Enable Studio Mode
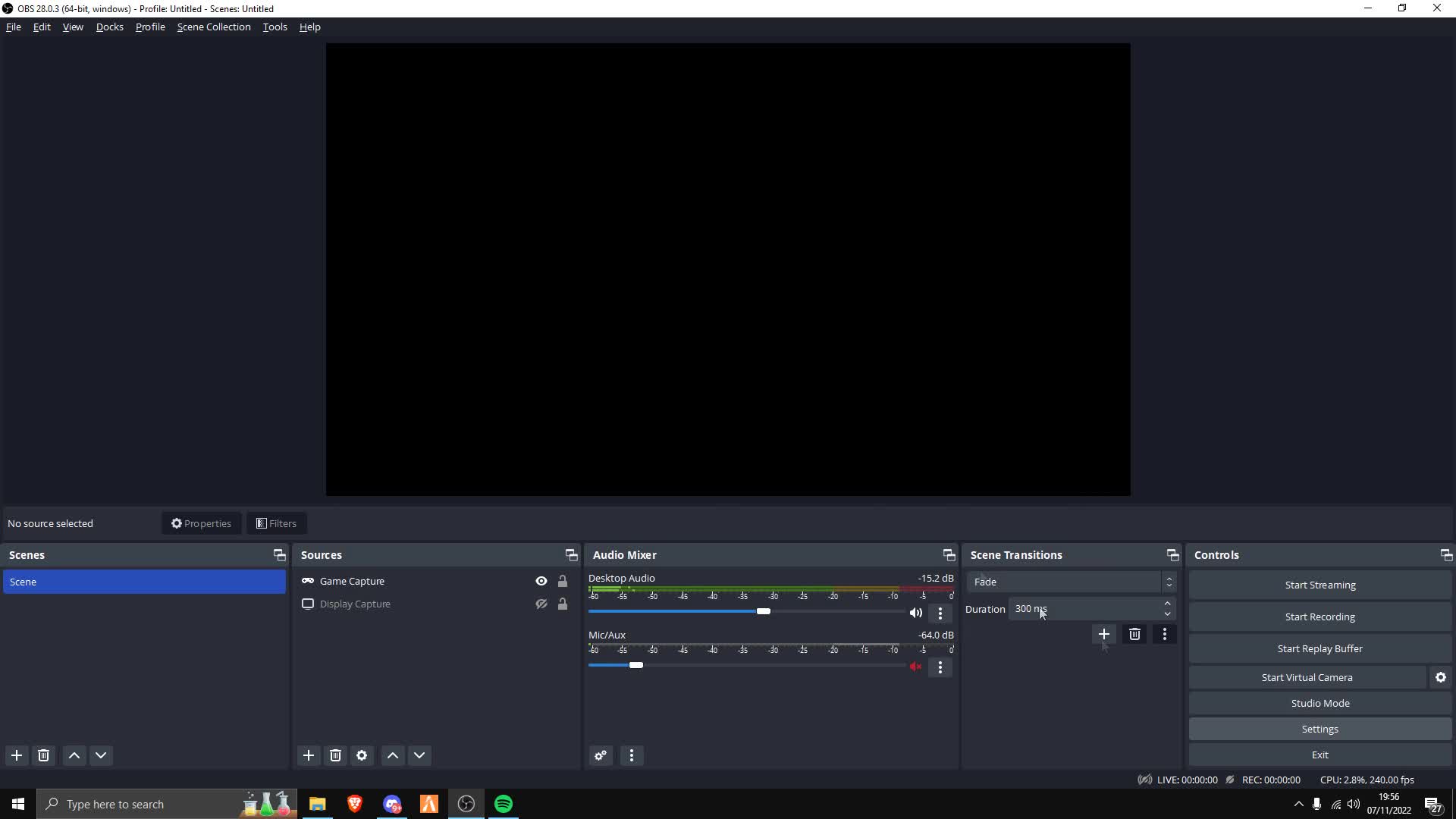 point(1319,702)
